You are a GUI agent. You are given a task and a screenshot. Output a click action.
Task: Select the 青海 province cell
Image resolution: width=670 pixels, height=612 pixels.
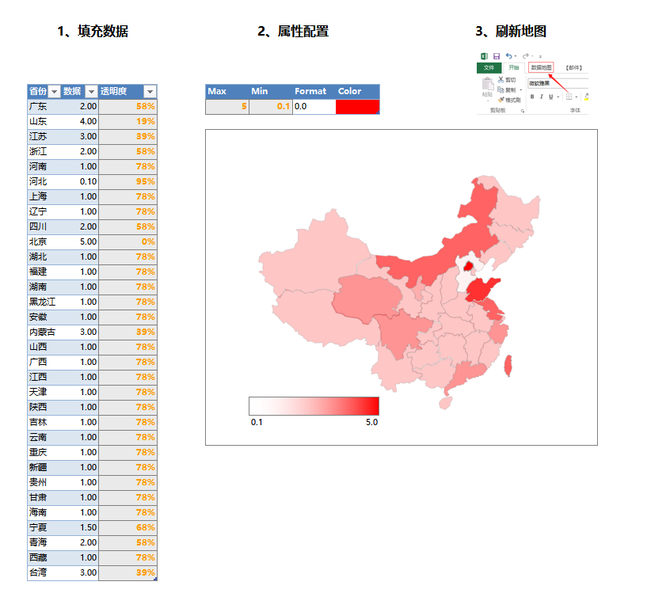coord(44,542)
